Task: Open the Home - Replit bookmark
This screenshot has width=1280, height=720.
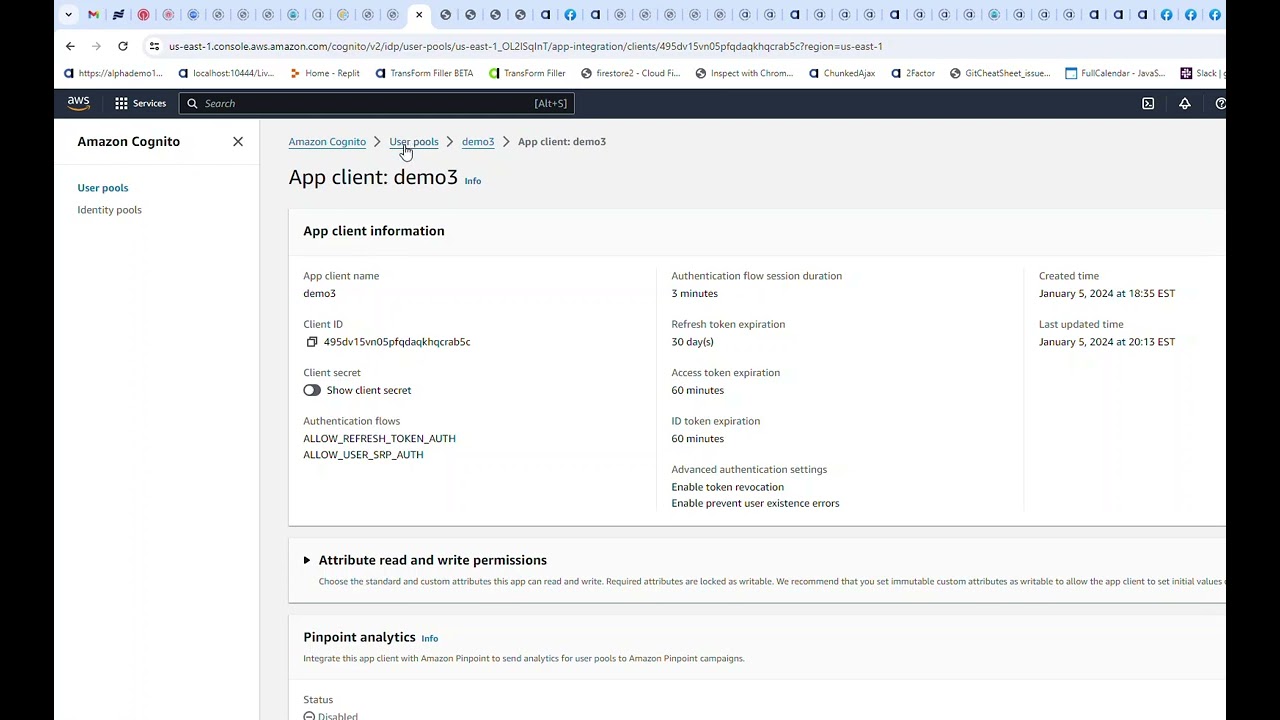Action: coord(324,73)
